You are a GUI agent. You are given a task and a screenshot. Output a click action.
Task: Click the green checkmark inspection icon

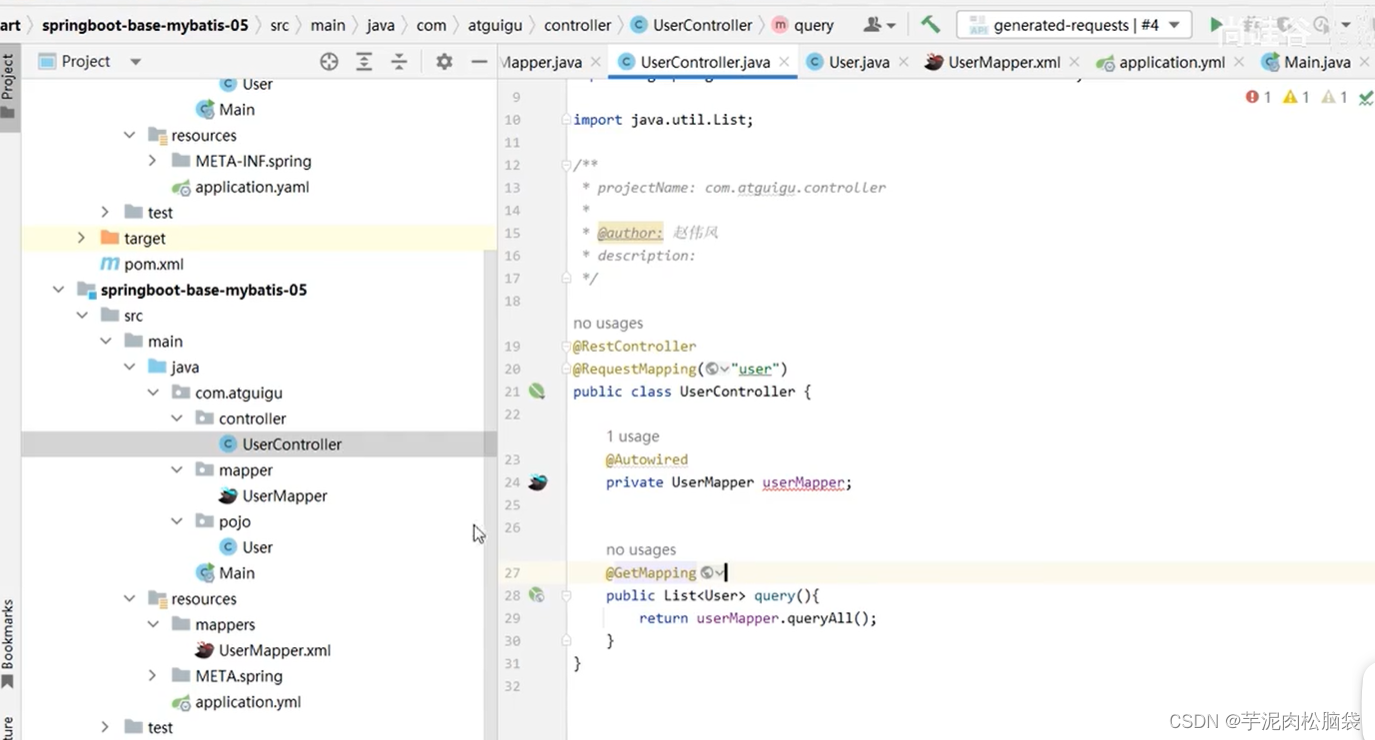point(1366,97)
